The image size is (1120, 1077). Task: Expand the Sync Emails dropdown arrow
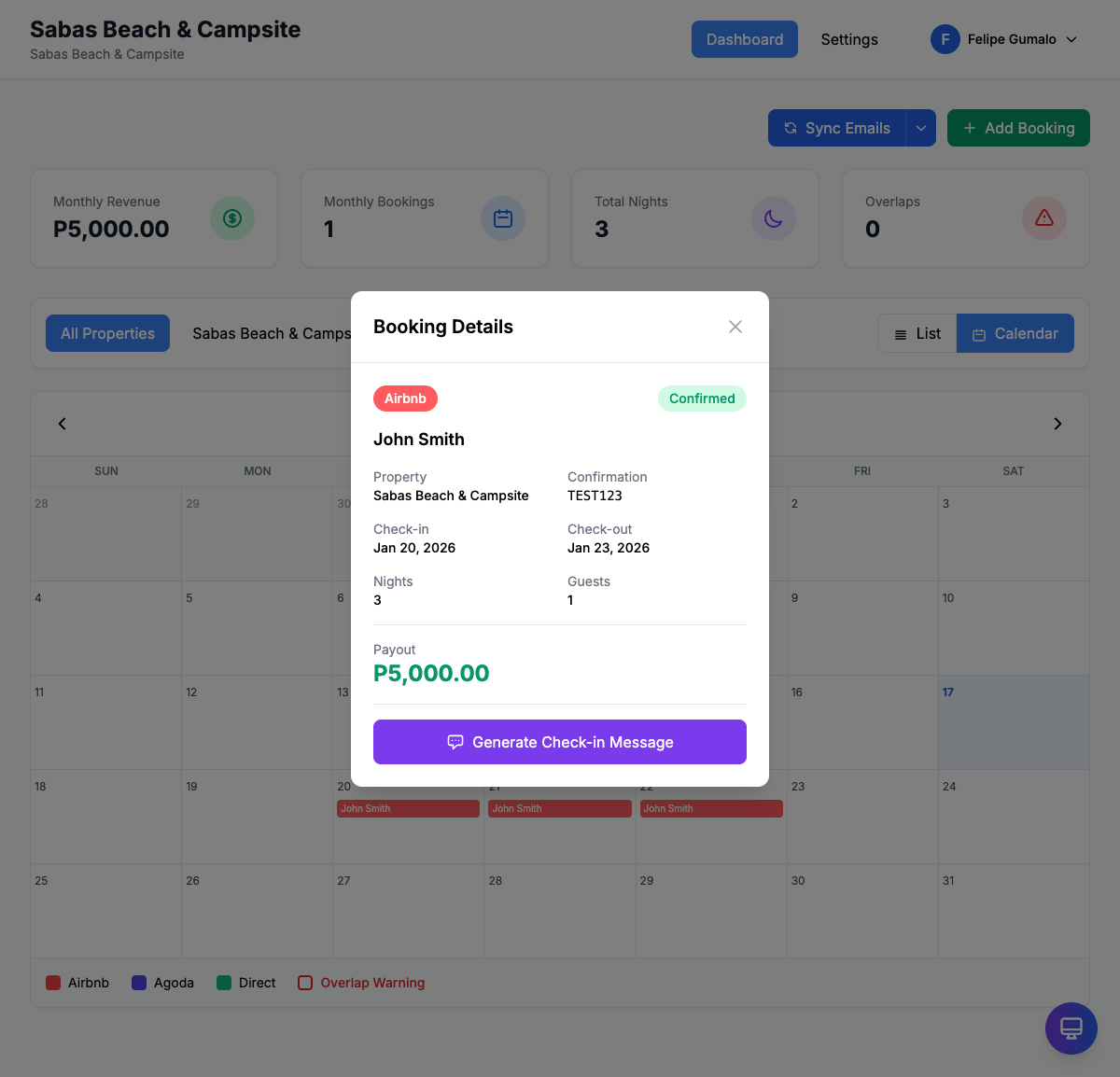pyautogui.click(x=920, y=129)
